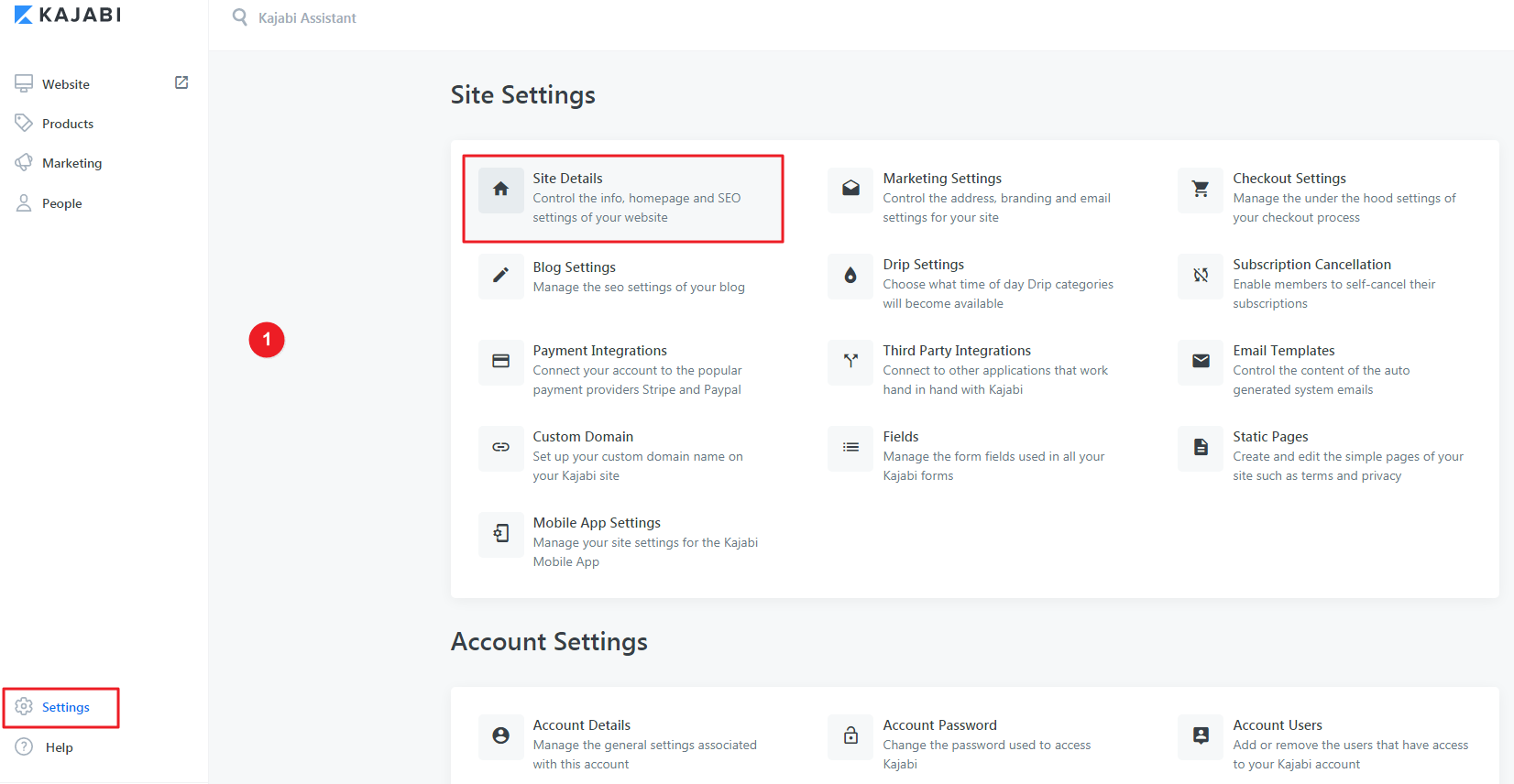Screen dimensions: 1514x784
Task: Click 'Control the info, homepage and SEO' description
Action: tap(637, 199)
